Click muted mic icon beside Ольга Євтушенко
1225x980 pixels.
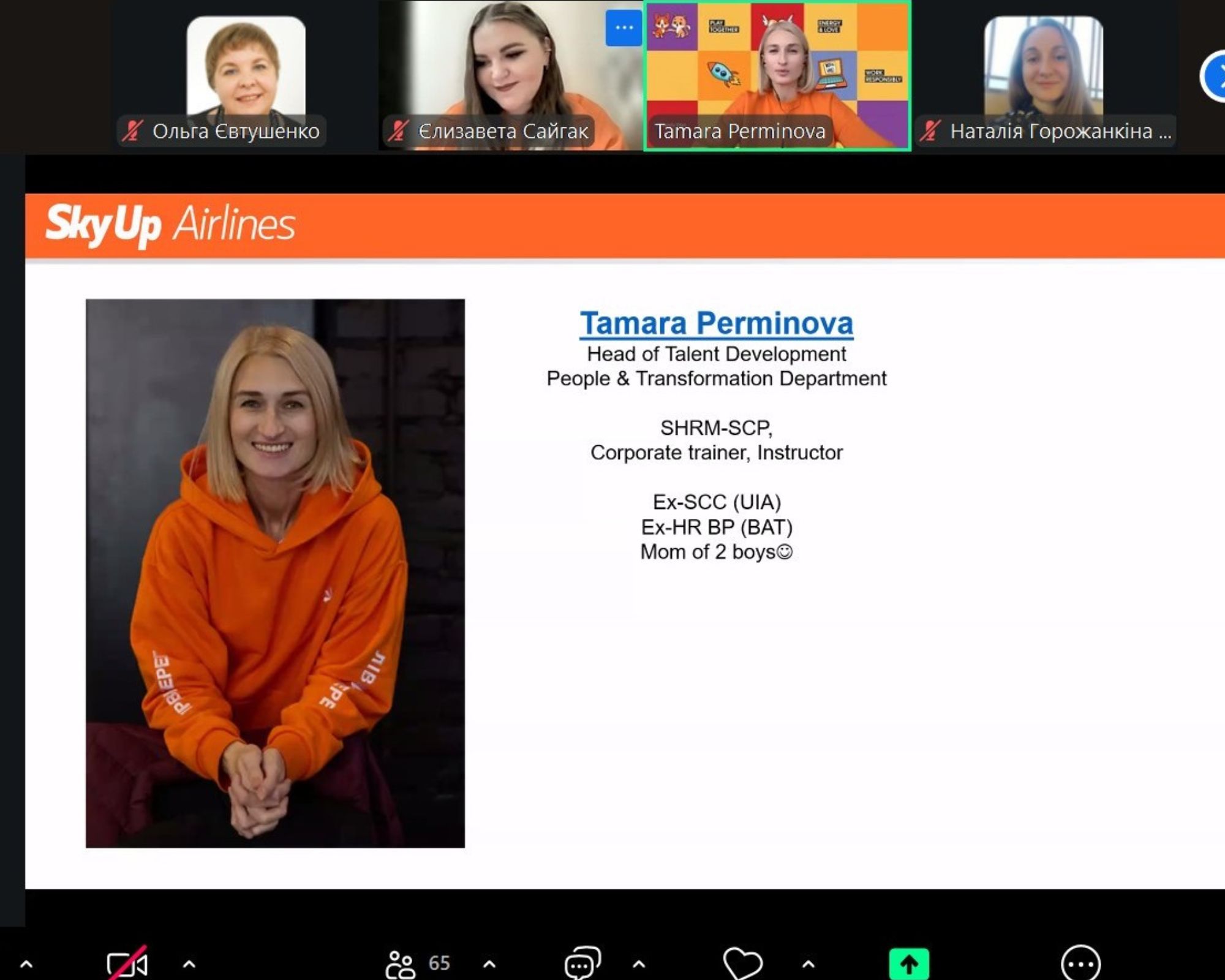pos(132,131)
